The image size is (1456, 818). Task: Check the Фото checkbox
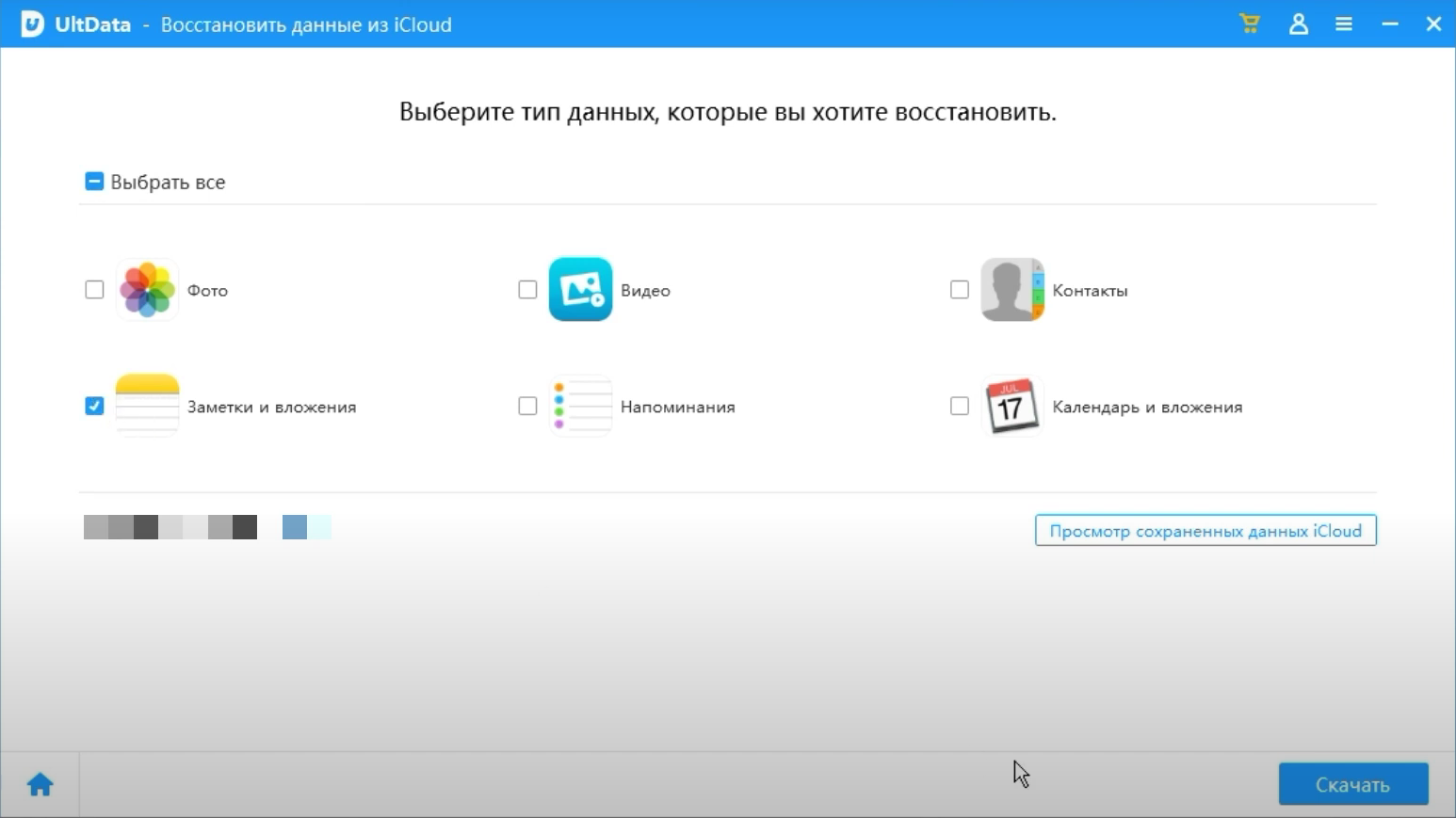(94, 289)
